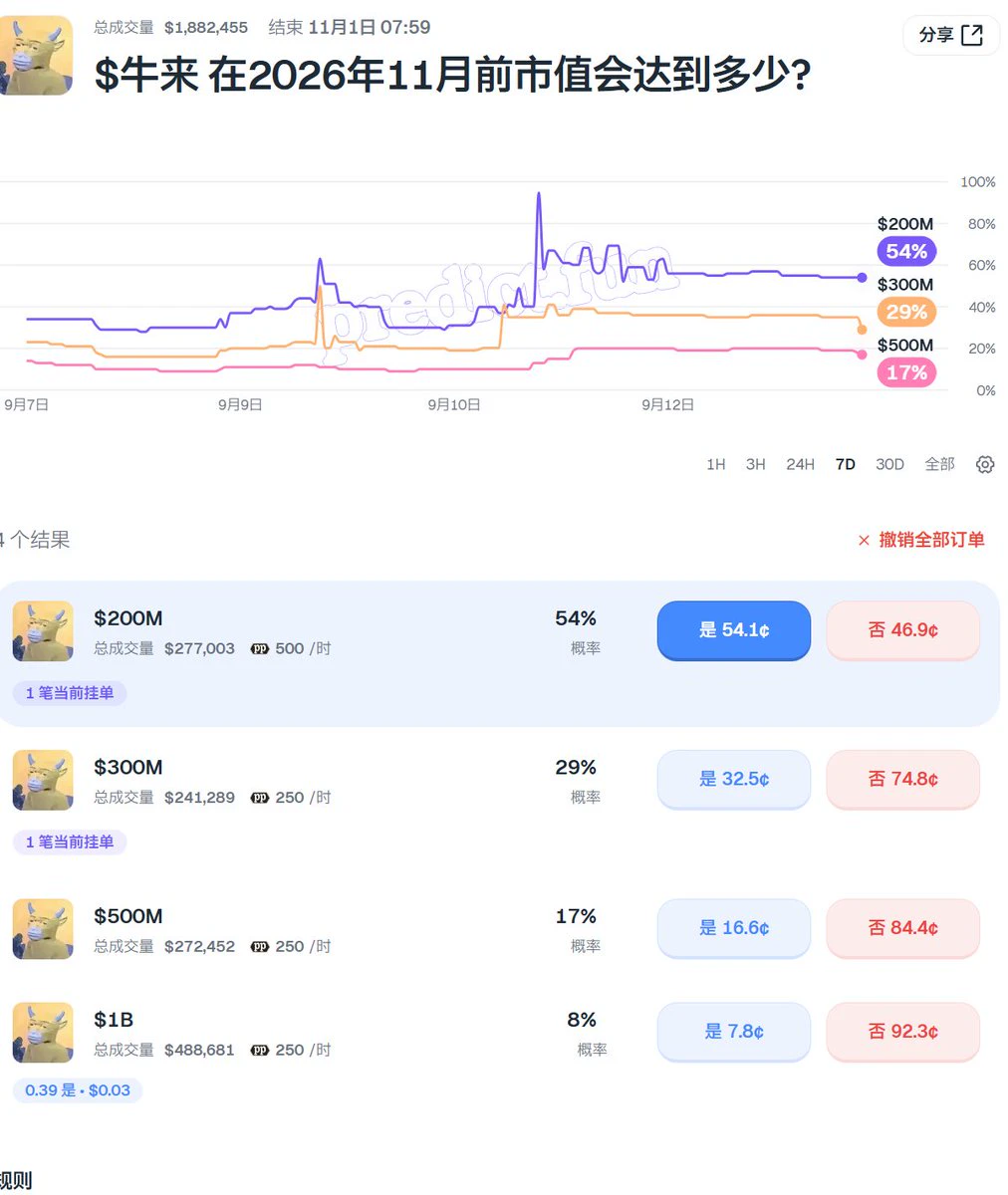The width and height of the screenshot is (1008, 1195).
Task: Click the purple 54% chart label
Action: (x=906, y=251)
